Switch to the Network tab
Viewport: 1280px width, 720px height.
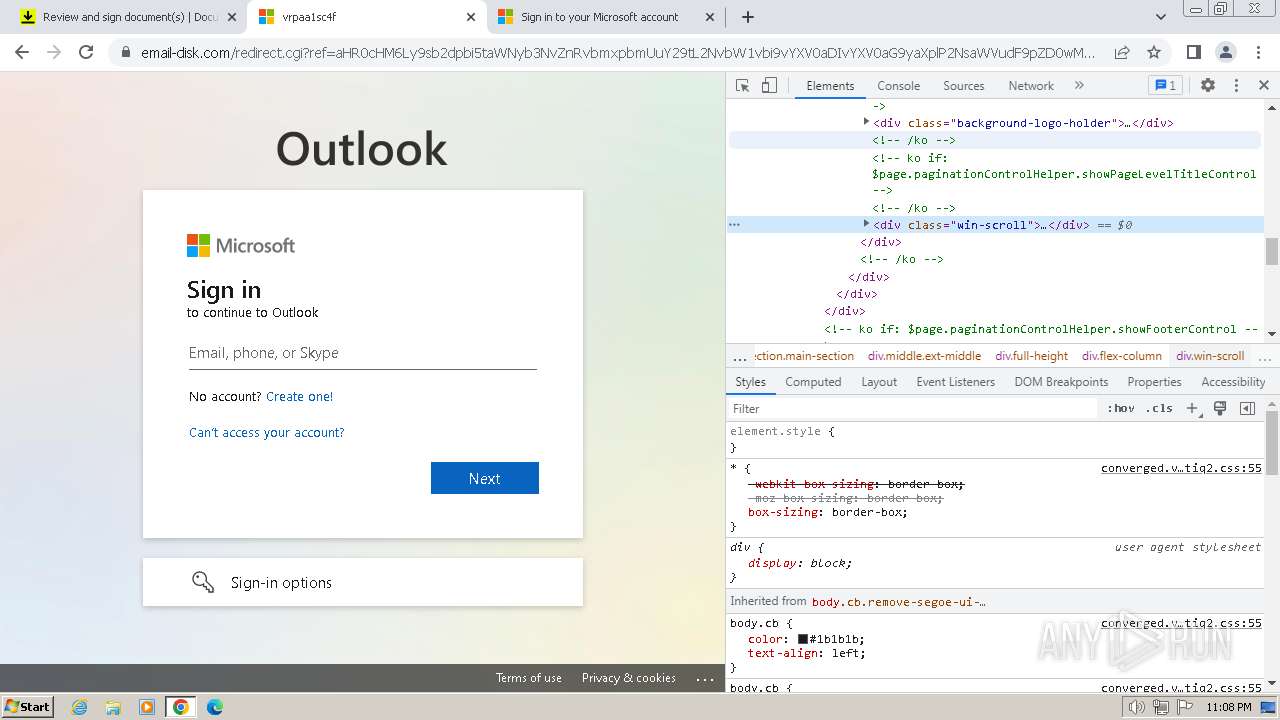pyautogui.click(x=1031, y=86)
